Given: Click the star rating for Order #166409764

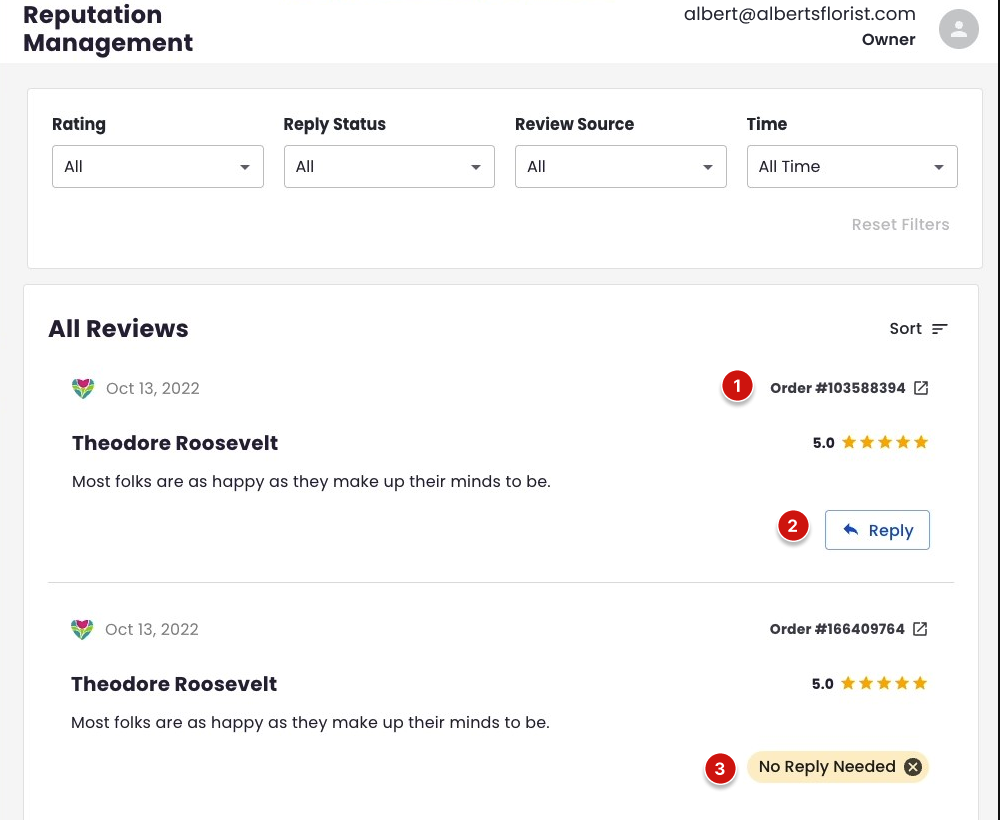Looking at the screenshot, I should (x=883, y=684).
